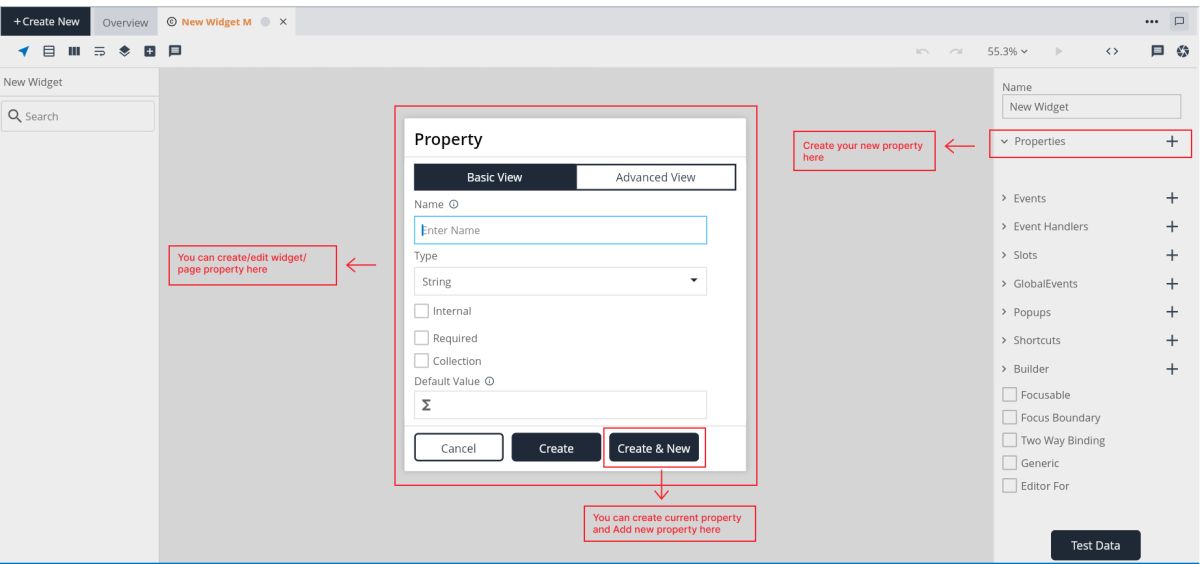
Task: Open the three-dots more menu
Action: [1151, 22]
